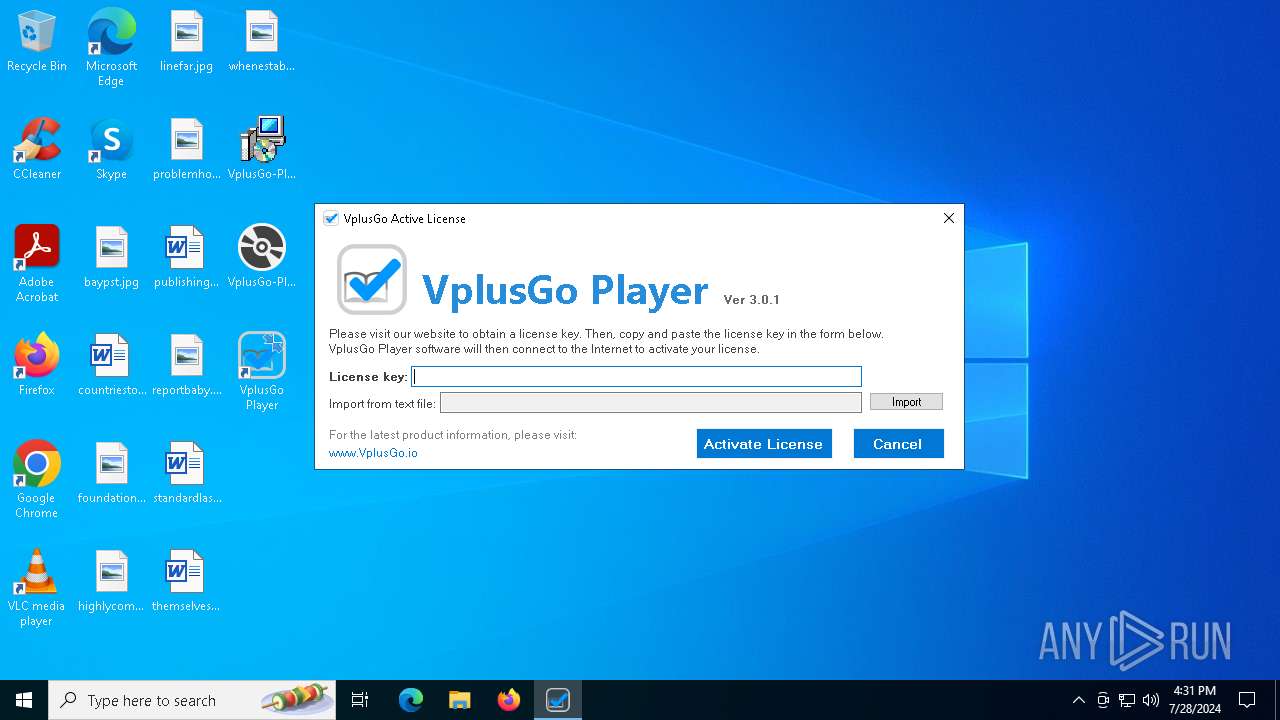Select the VplusGo-Pl... installer icon with computer graphic
The image size is (1280, 720).
261,150
